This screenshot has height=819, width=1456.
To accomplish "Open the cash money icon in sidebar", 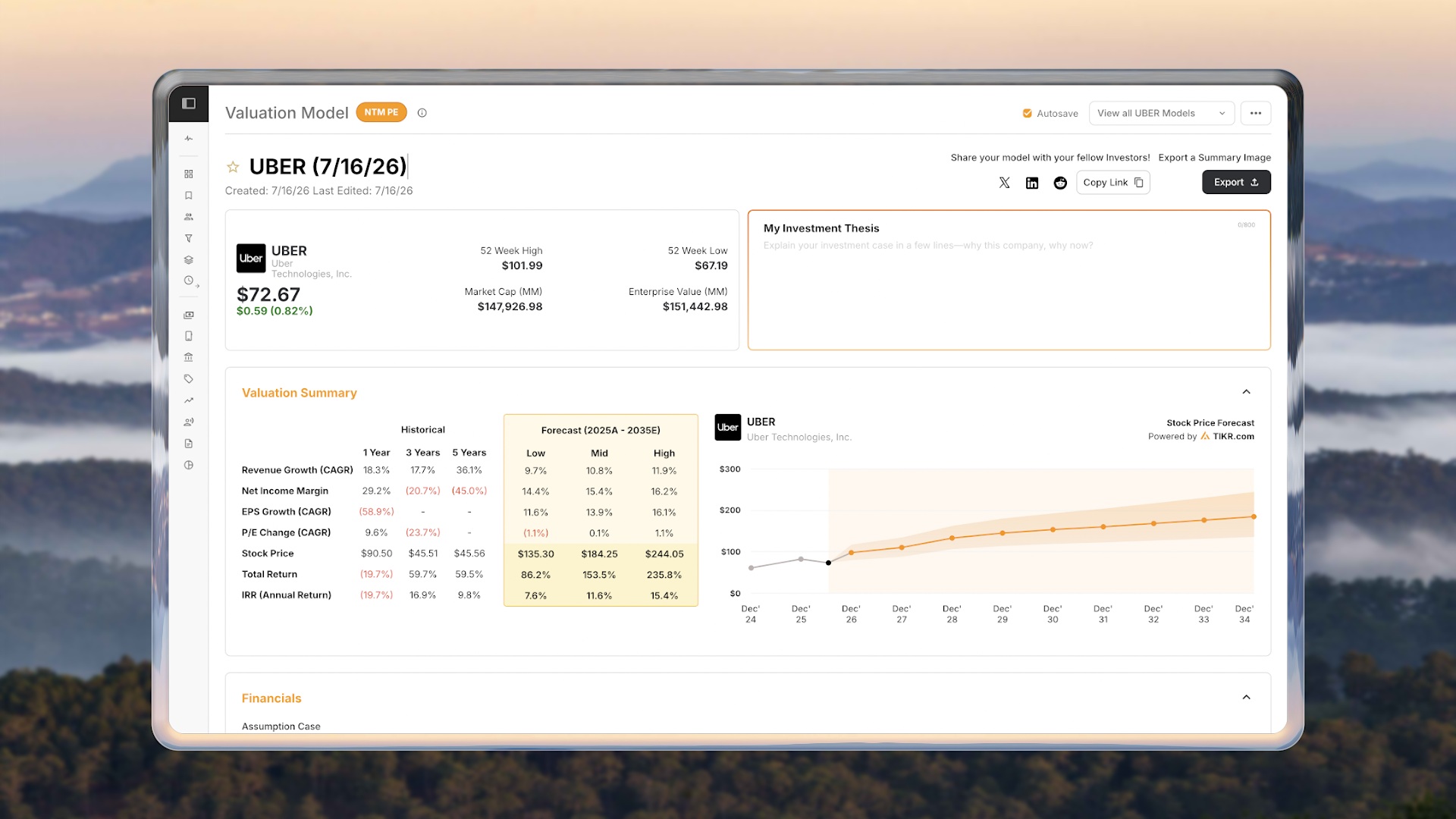I will tap(189, 315).
